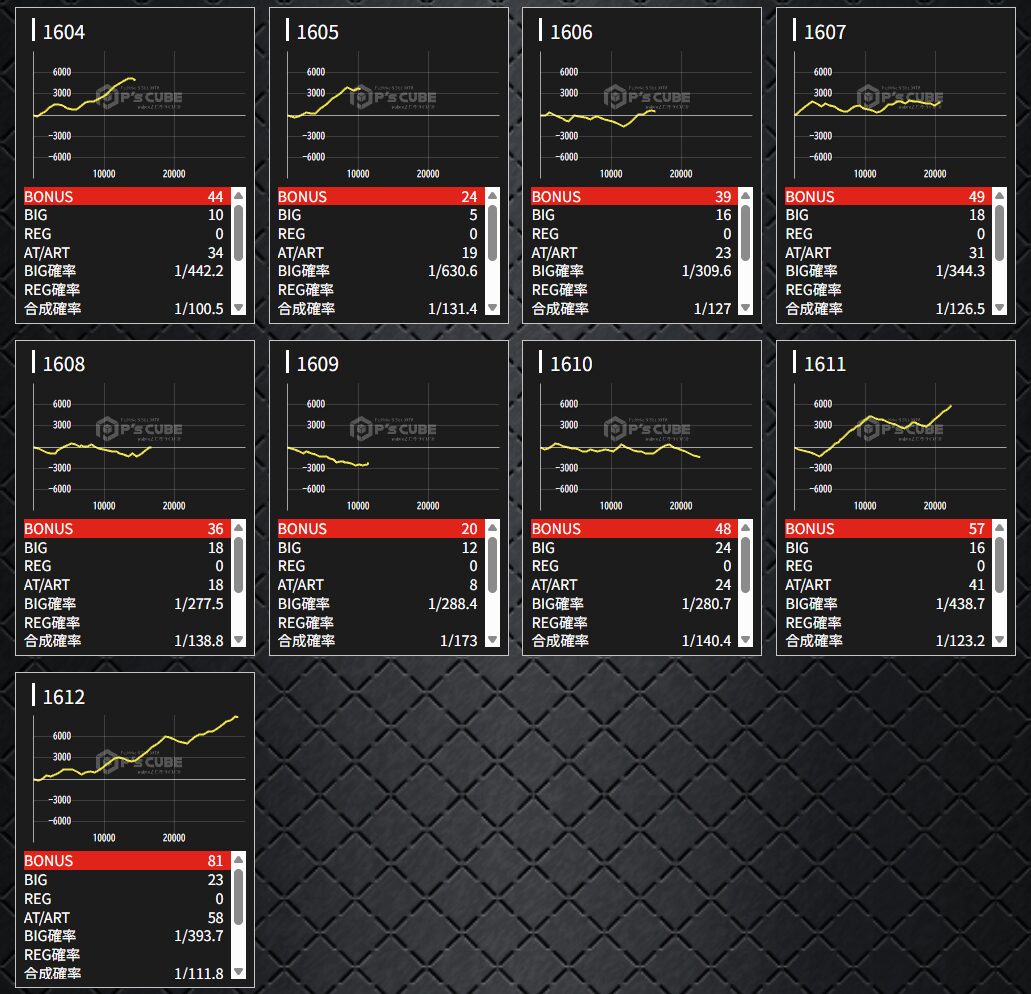This screenshot has width=1031, height=994.
Task: Click scroll down arrow in machine 1609 stats
Action: (x=492, y=640)
